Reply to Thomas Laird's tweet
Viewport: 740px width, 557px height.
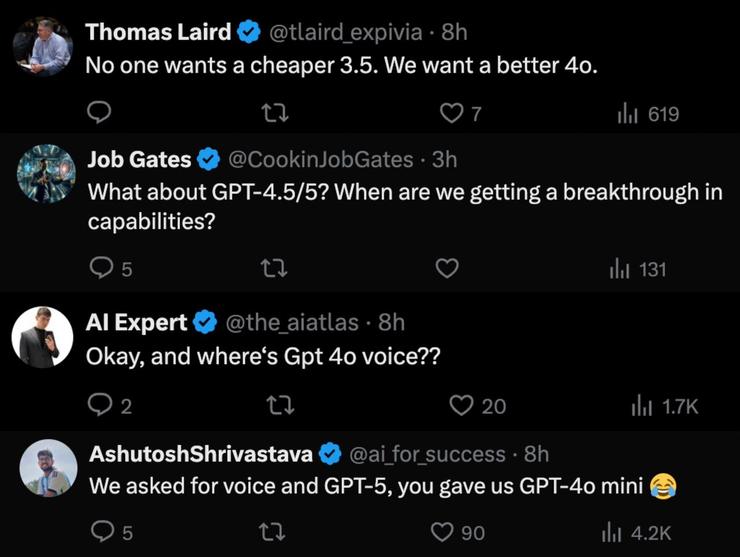point(99,113)
